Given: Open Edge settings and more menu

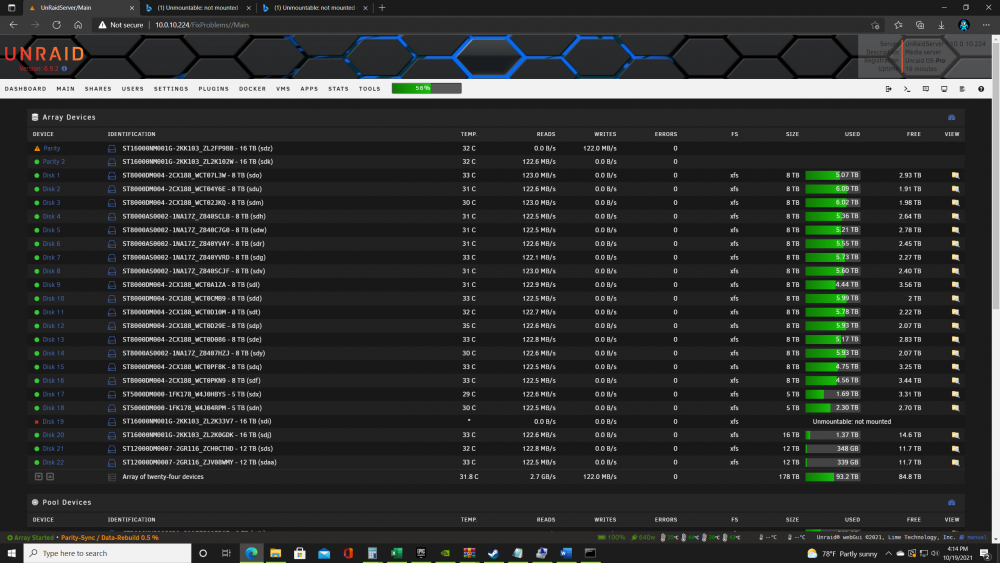Looking at the screenshot, I should (x=986, y=25).
